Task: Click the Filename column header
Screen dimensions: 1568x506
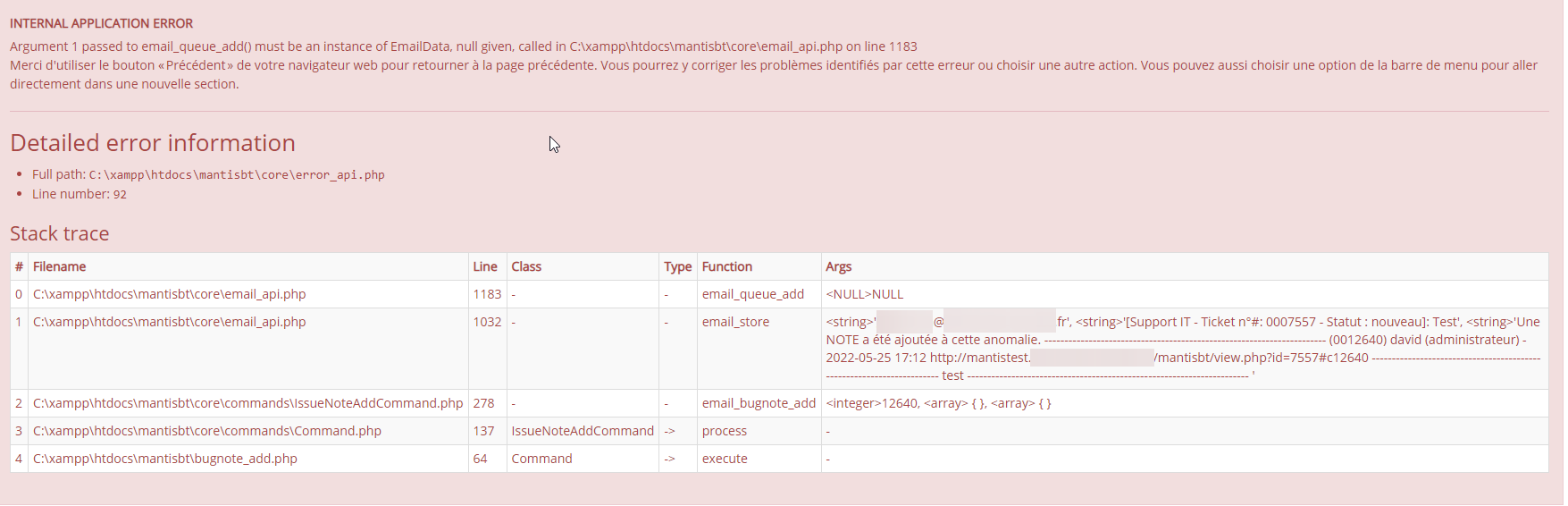Action: click(60, 266)
